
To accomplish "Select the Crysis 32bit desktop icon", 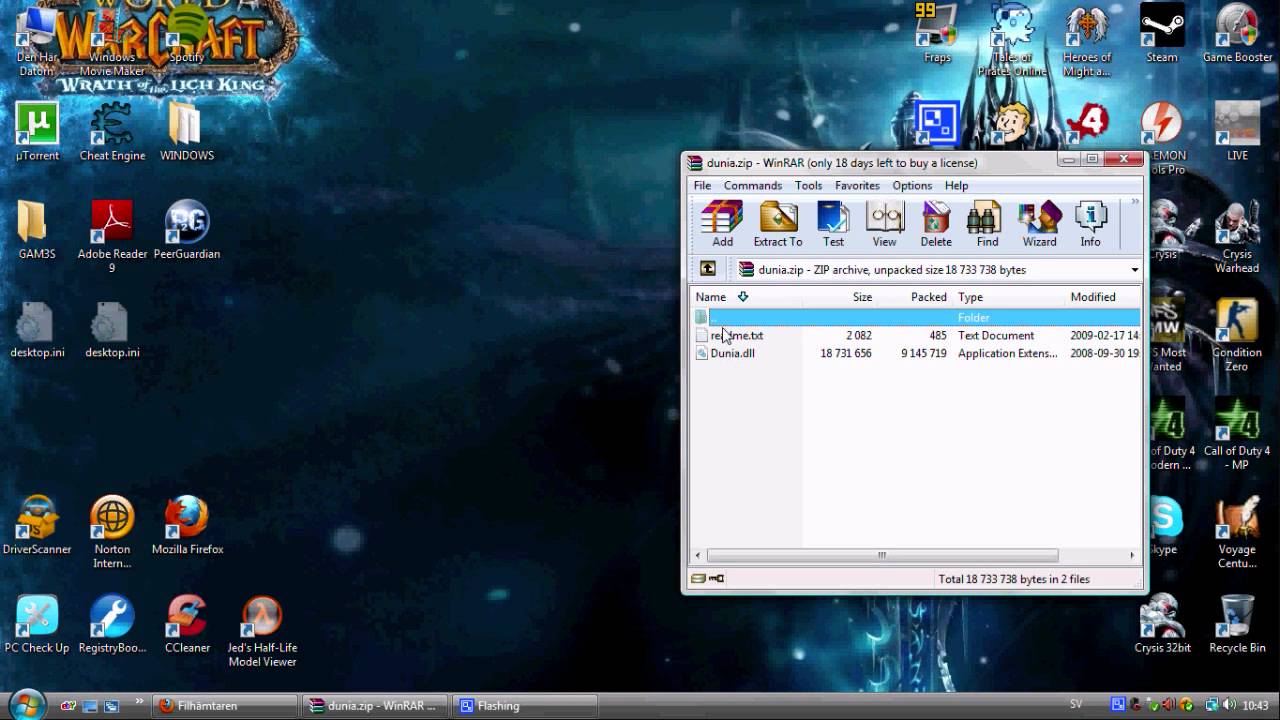I will (1162, 625).
